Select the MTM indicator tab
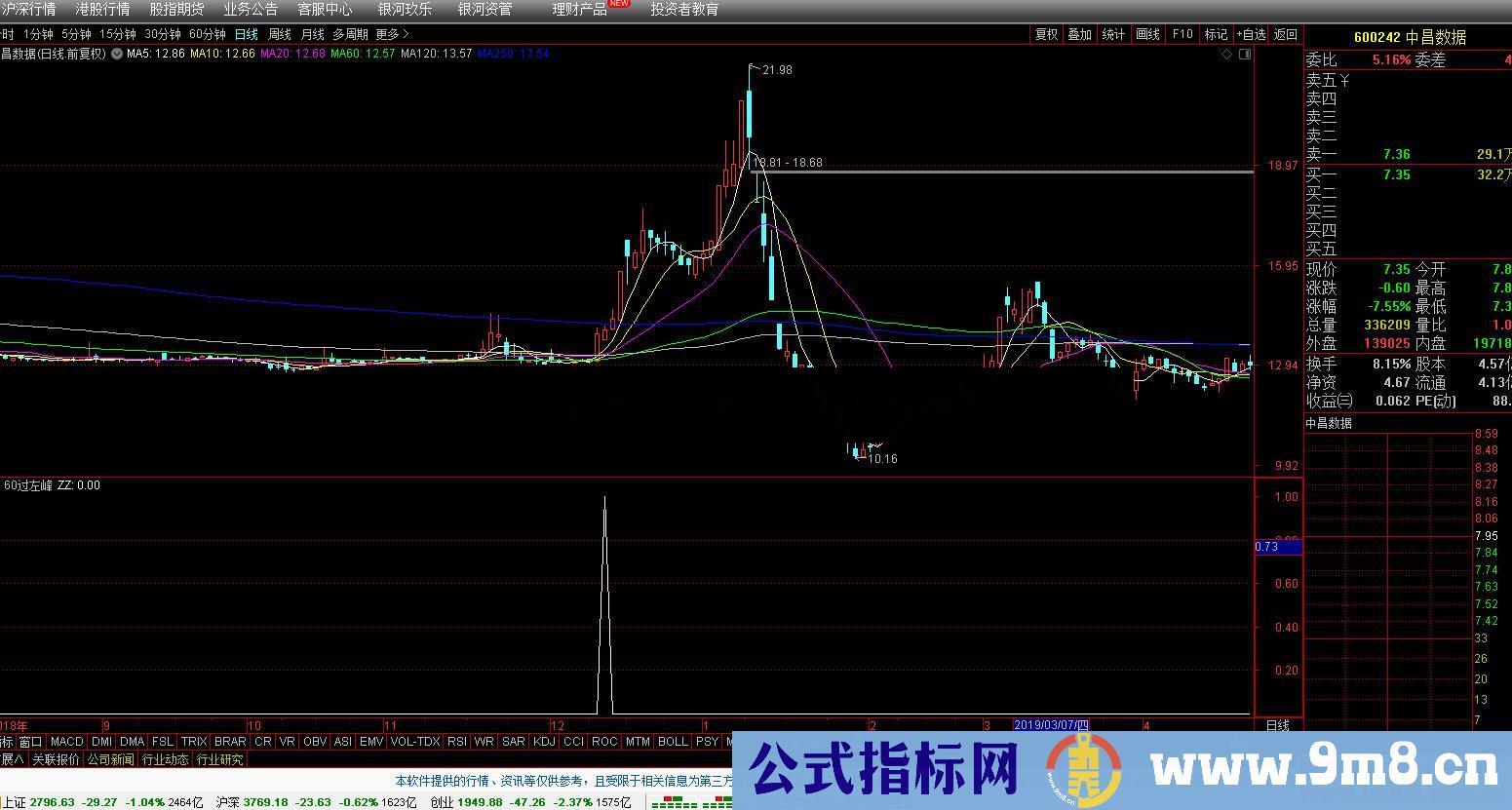 click(x=638, y=742)
